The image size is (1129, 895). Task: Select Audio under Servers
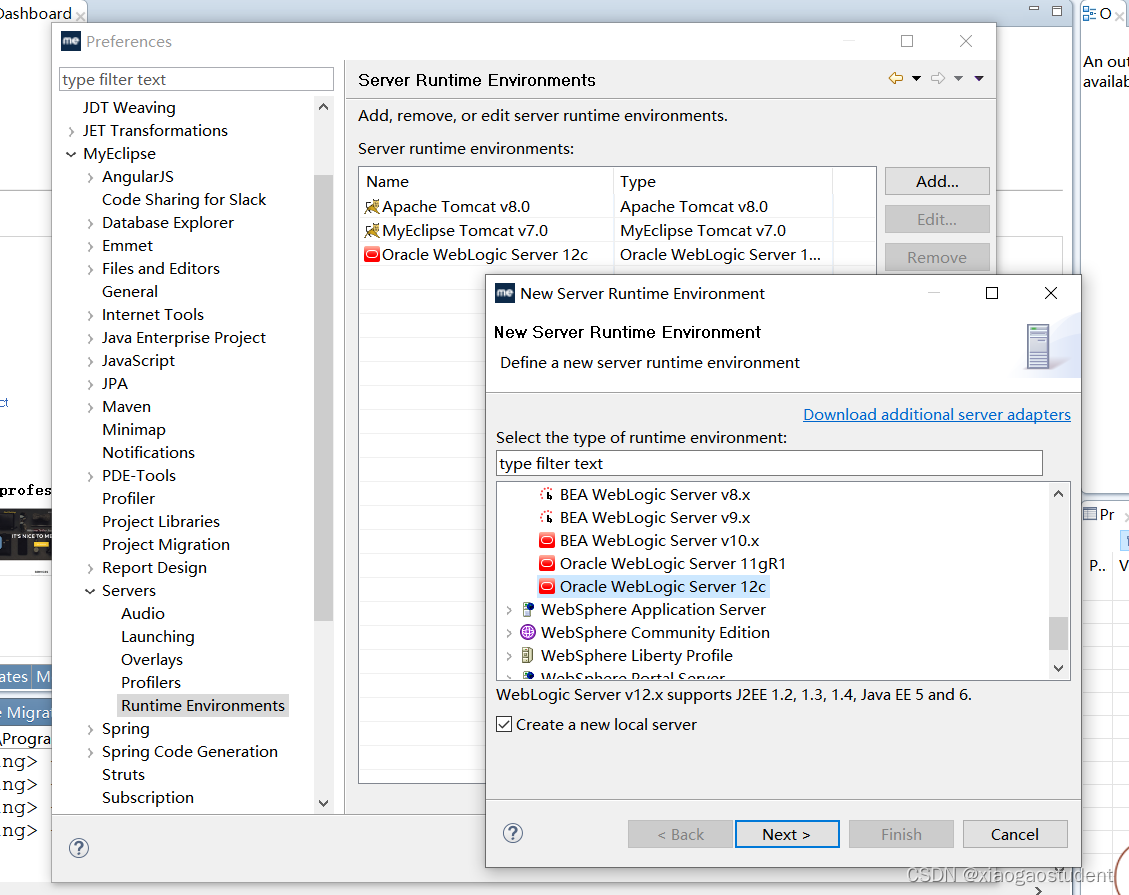coord(143,613)
